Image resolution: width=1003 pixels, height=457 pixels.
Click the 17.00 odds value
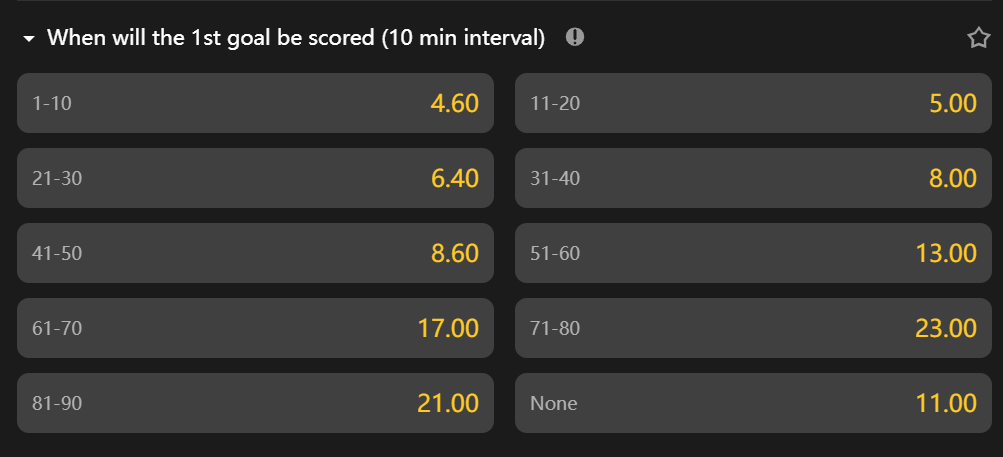[448, 328]
